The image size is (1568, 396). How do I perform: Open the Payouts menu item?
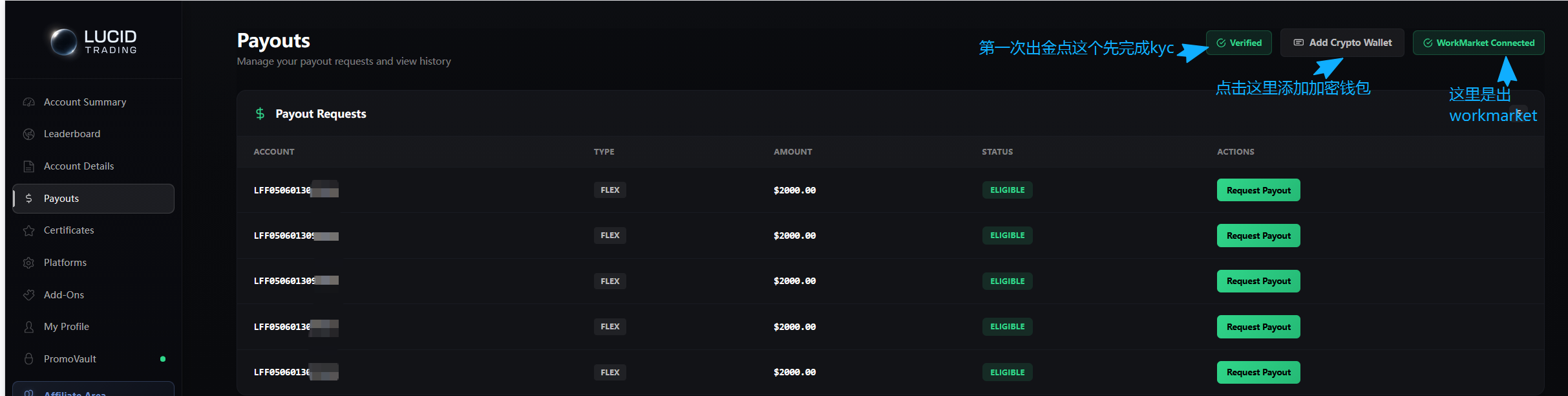(93, 199)
